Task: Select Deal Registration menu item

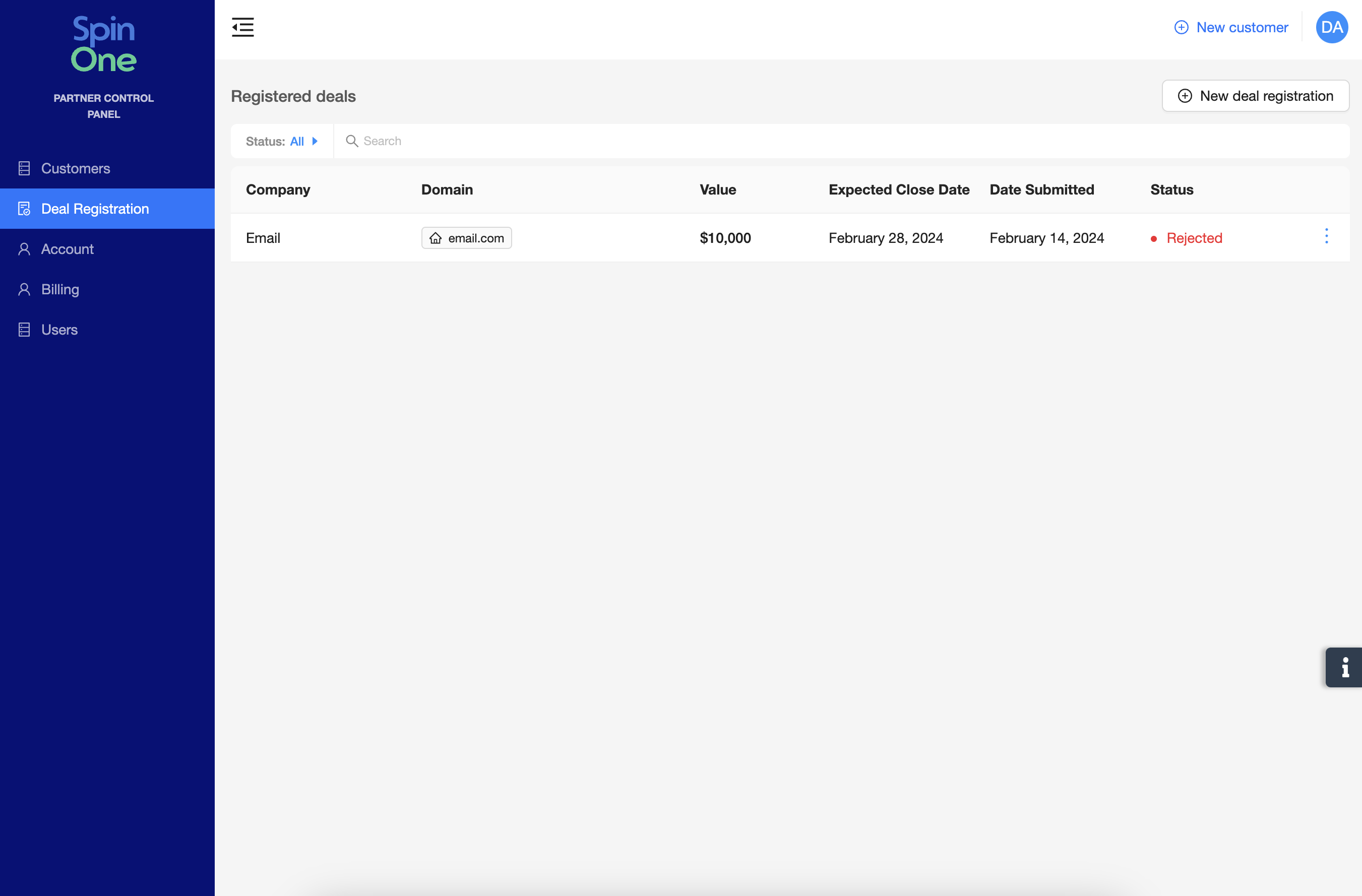Action: [x=95, y=209]
